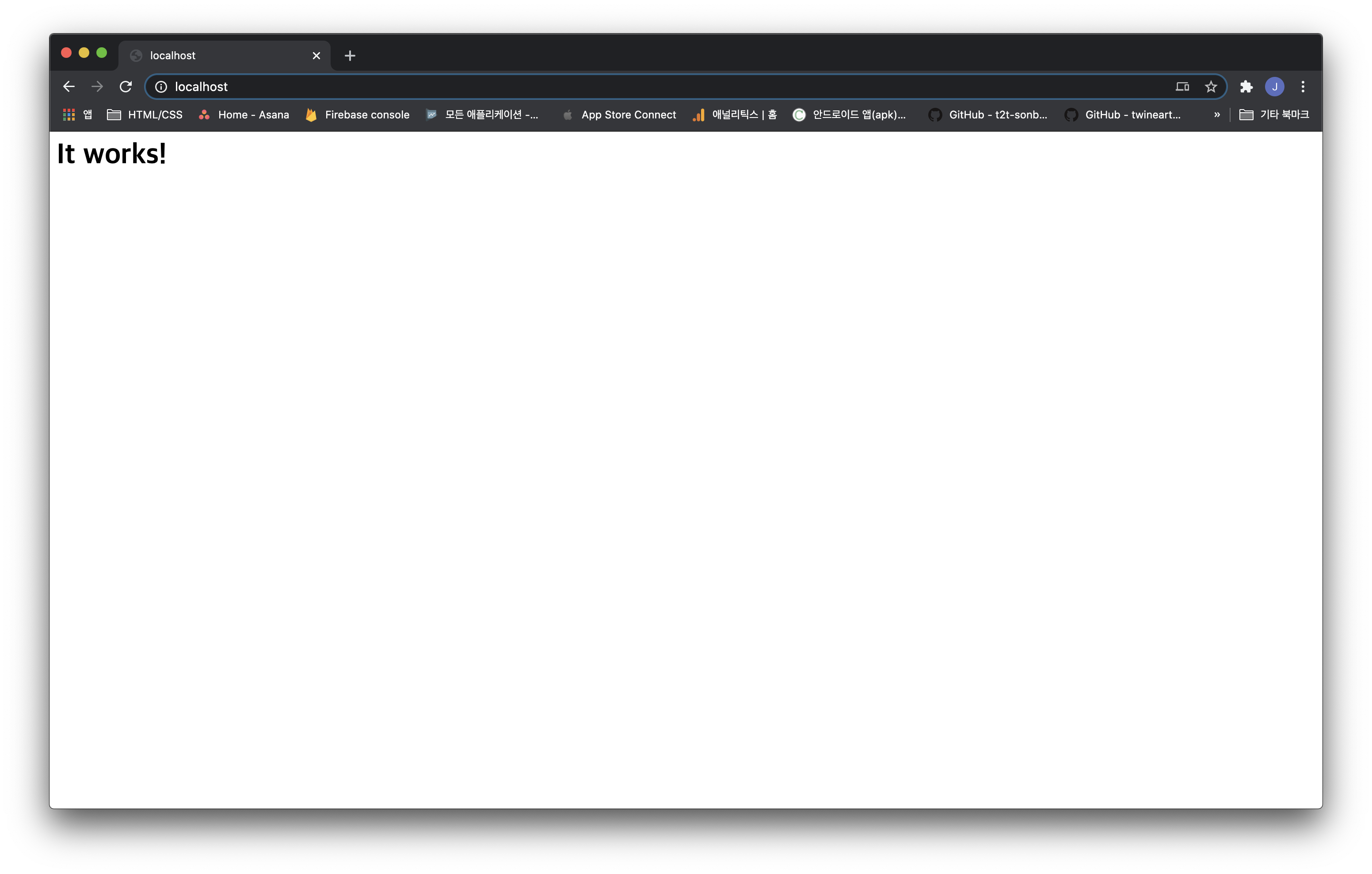Open the GitHub - t2t-sonb bookmark
This screenshot has height=874, width=1372.
[x=988, y=114]
